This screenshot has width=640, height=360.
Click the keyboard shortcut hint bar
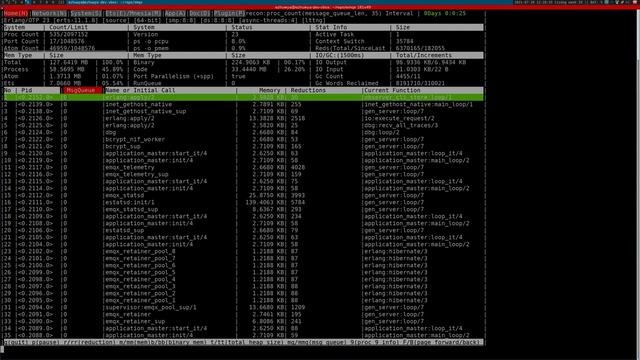point(243,342)
